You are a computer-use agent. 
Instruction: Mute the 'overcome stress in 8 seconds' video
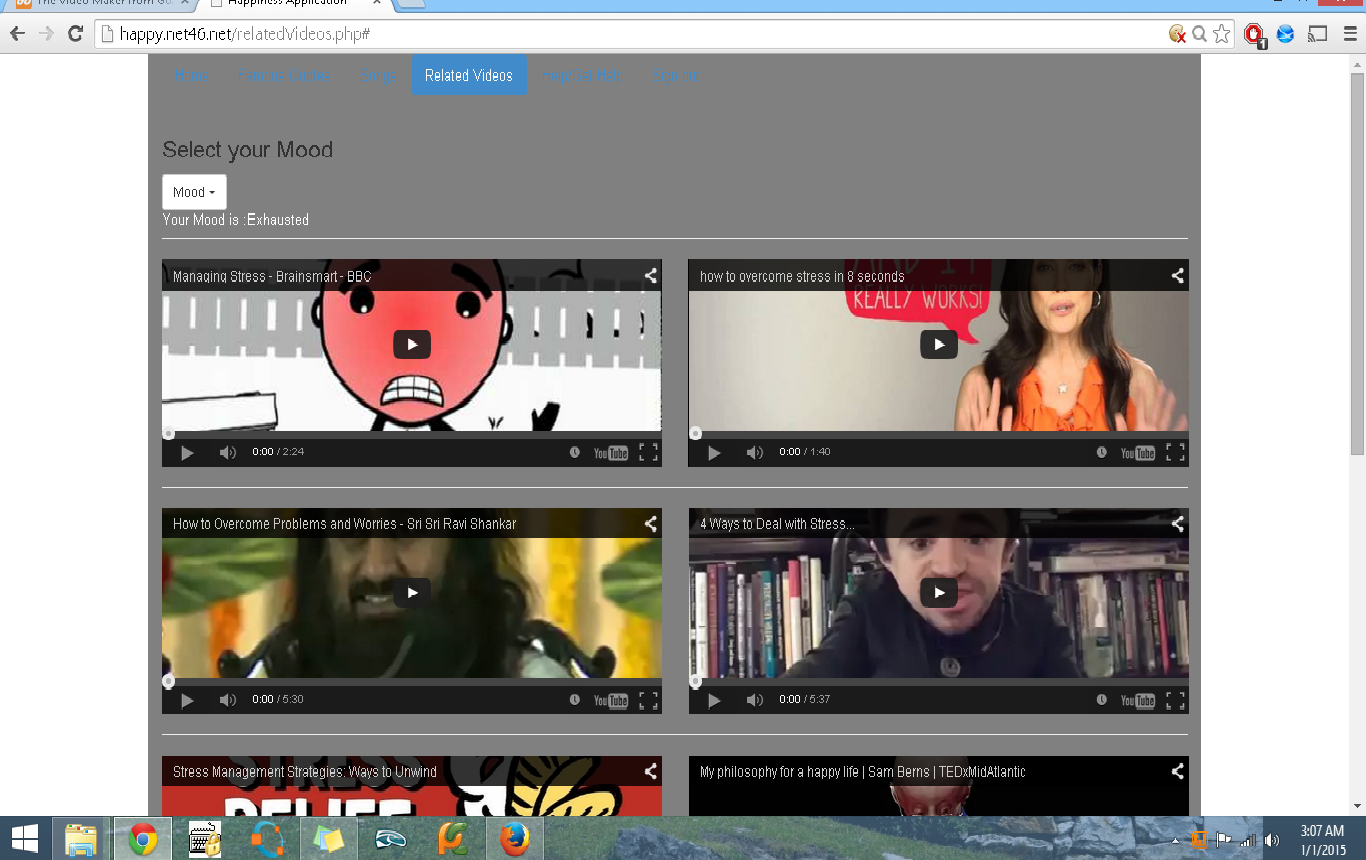[x=755, y=453]
